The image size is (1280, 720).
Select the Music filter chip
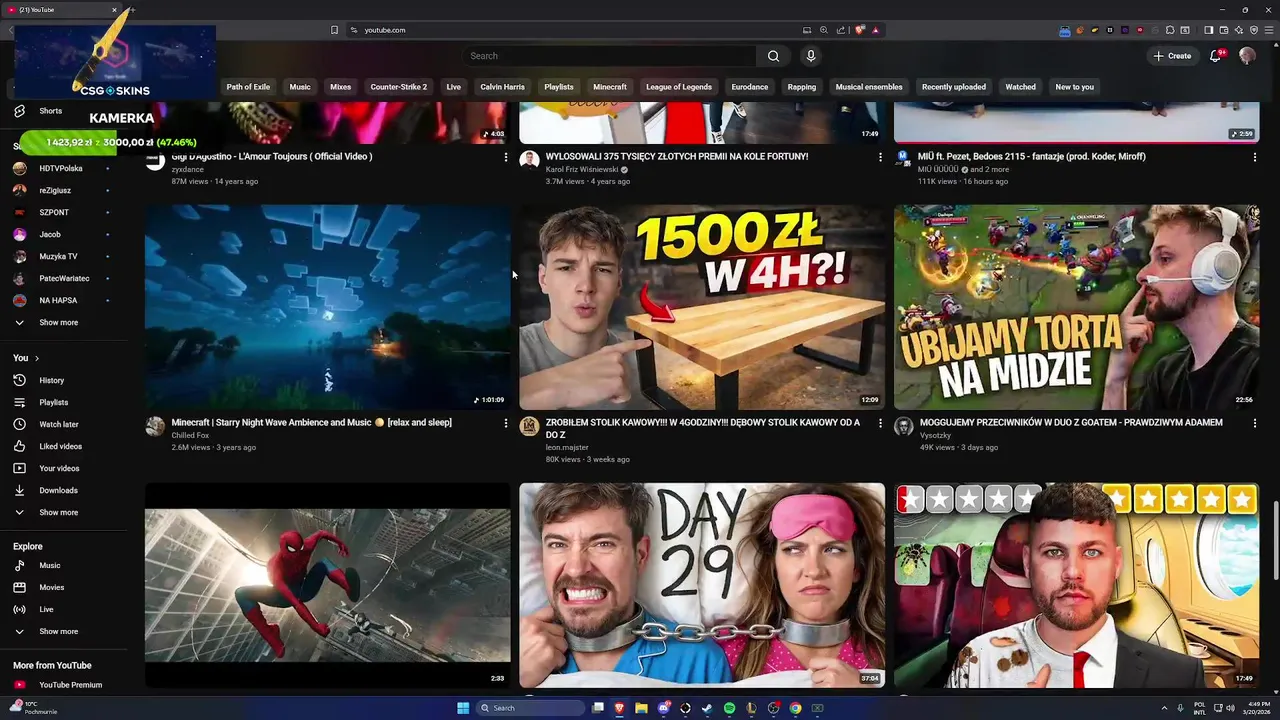[x=300, y=87]
